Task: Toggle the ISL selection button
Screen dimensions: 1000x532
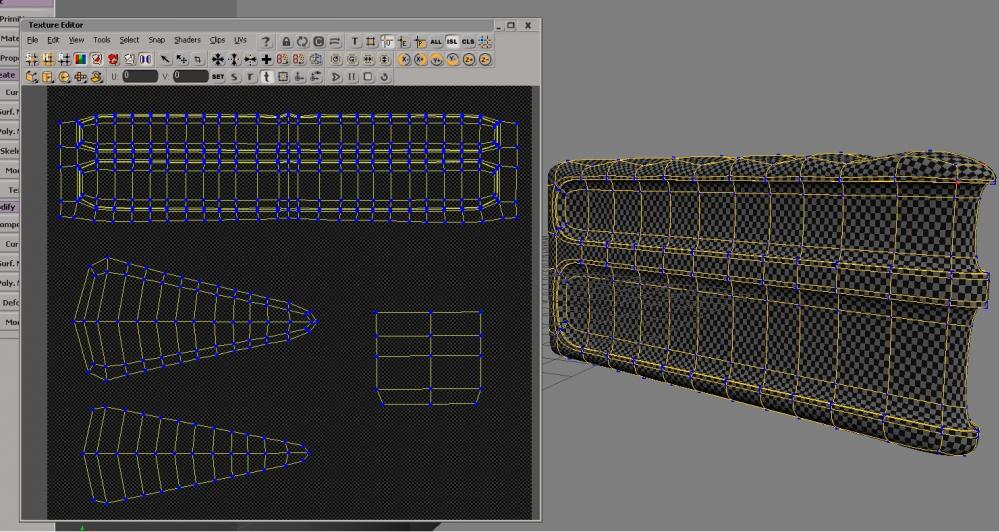Action: 452,42
